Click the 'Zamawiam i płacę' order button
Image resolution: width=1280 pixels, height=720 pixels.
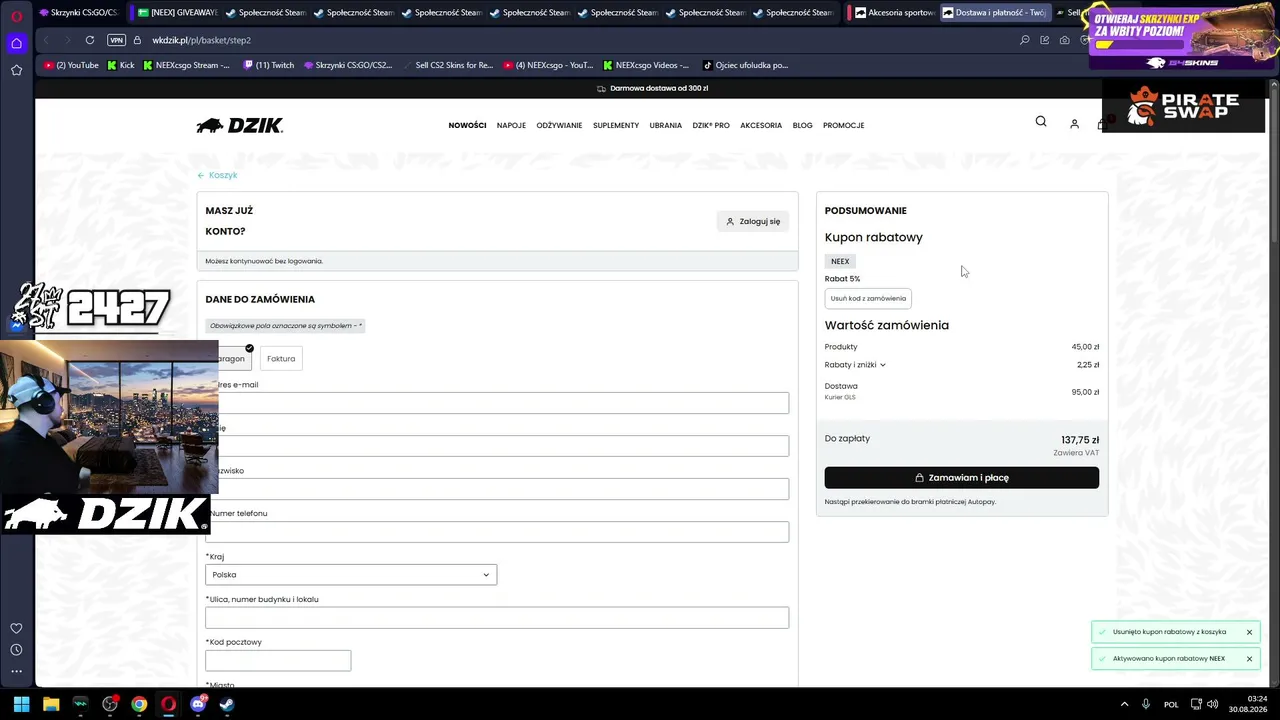point(962,478)
